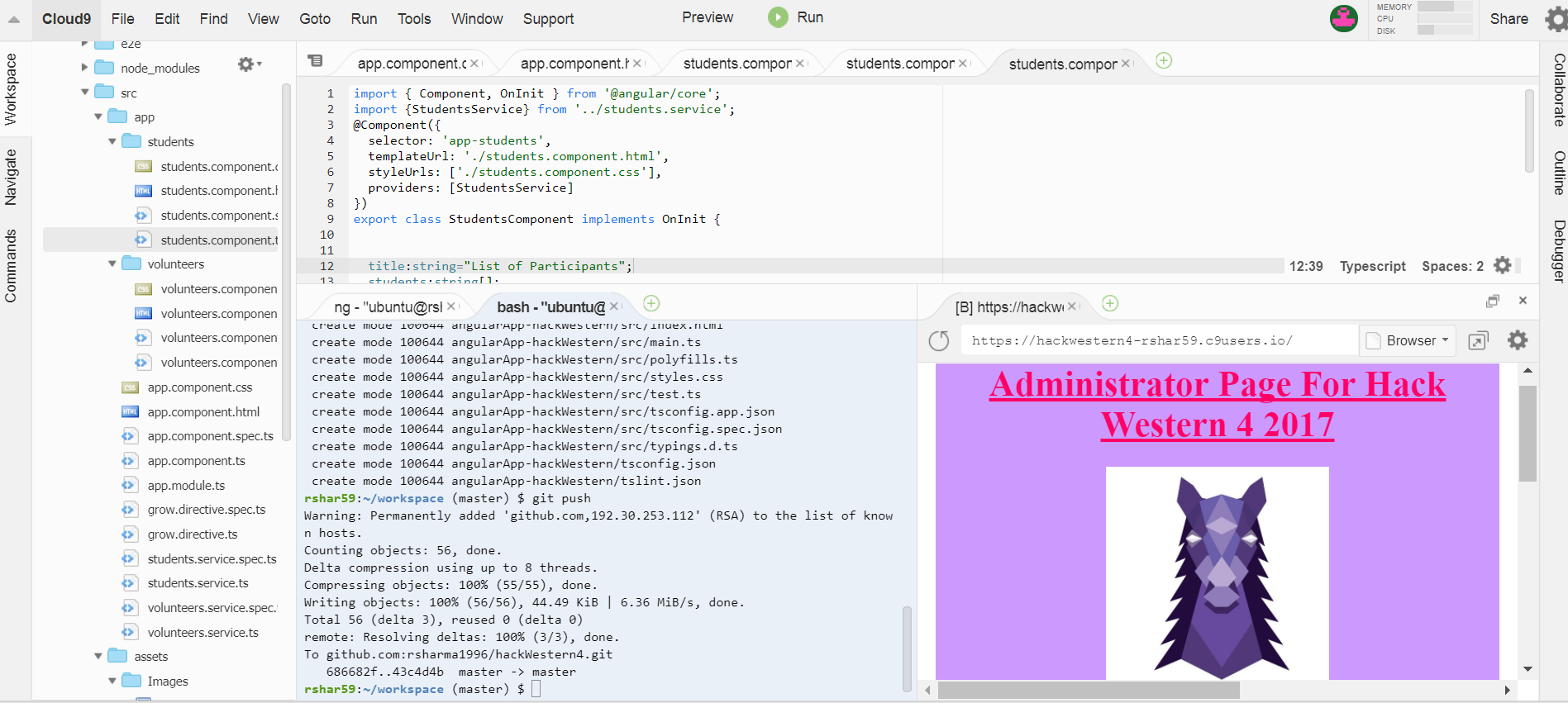1568x703 pixels.
Task: Open the preferences gear in the top bar
Action: [x=1556, y=18]
